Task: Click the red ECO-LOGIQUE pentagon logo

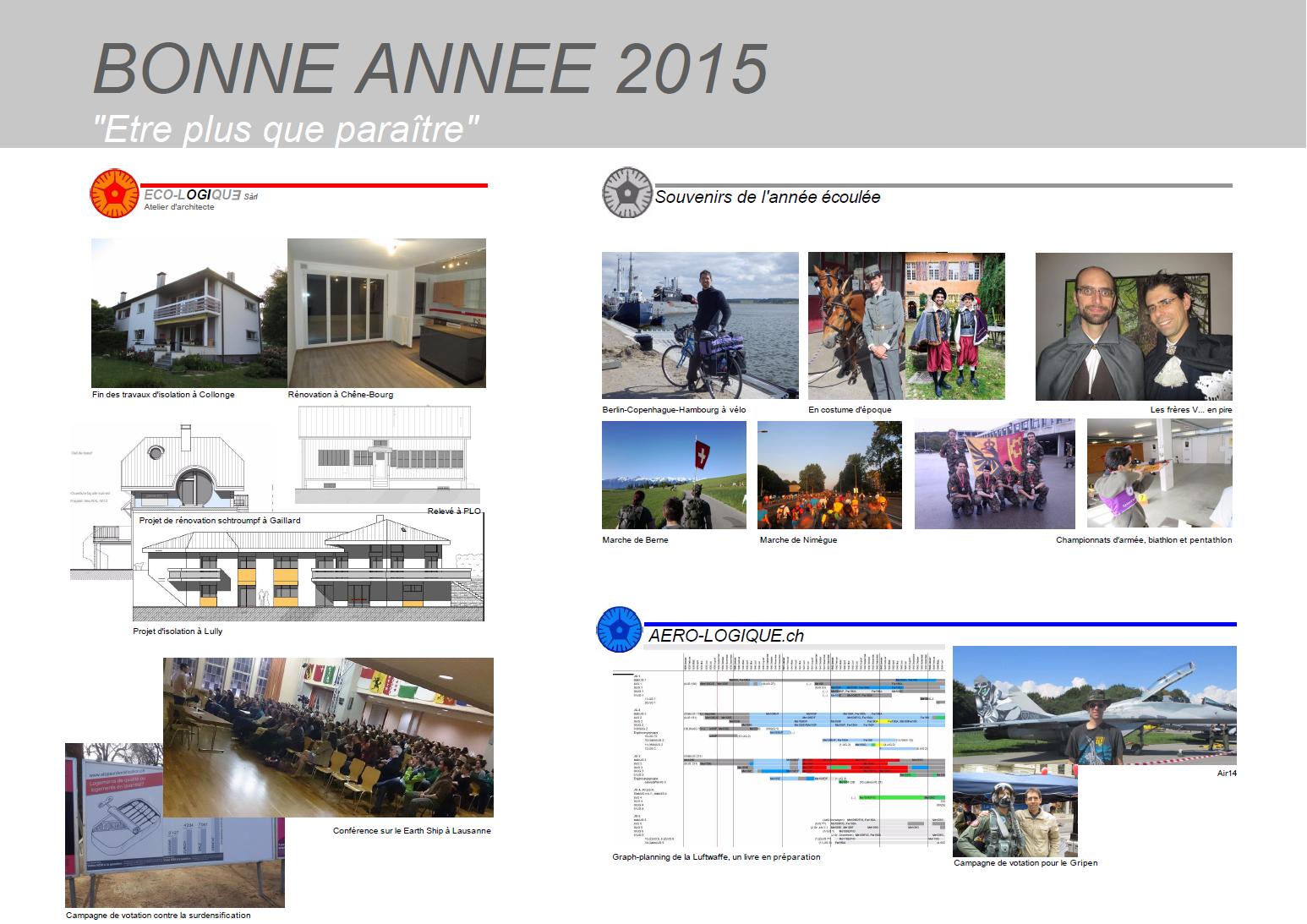Action: pyautogui.click(x=114, y=194)
